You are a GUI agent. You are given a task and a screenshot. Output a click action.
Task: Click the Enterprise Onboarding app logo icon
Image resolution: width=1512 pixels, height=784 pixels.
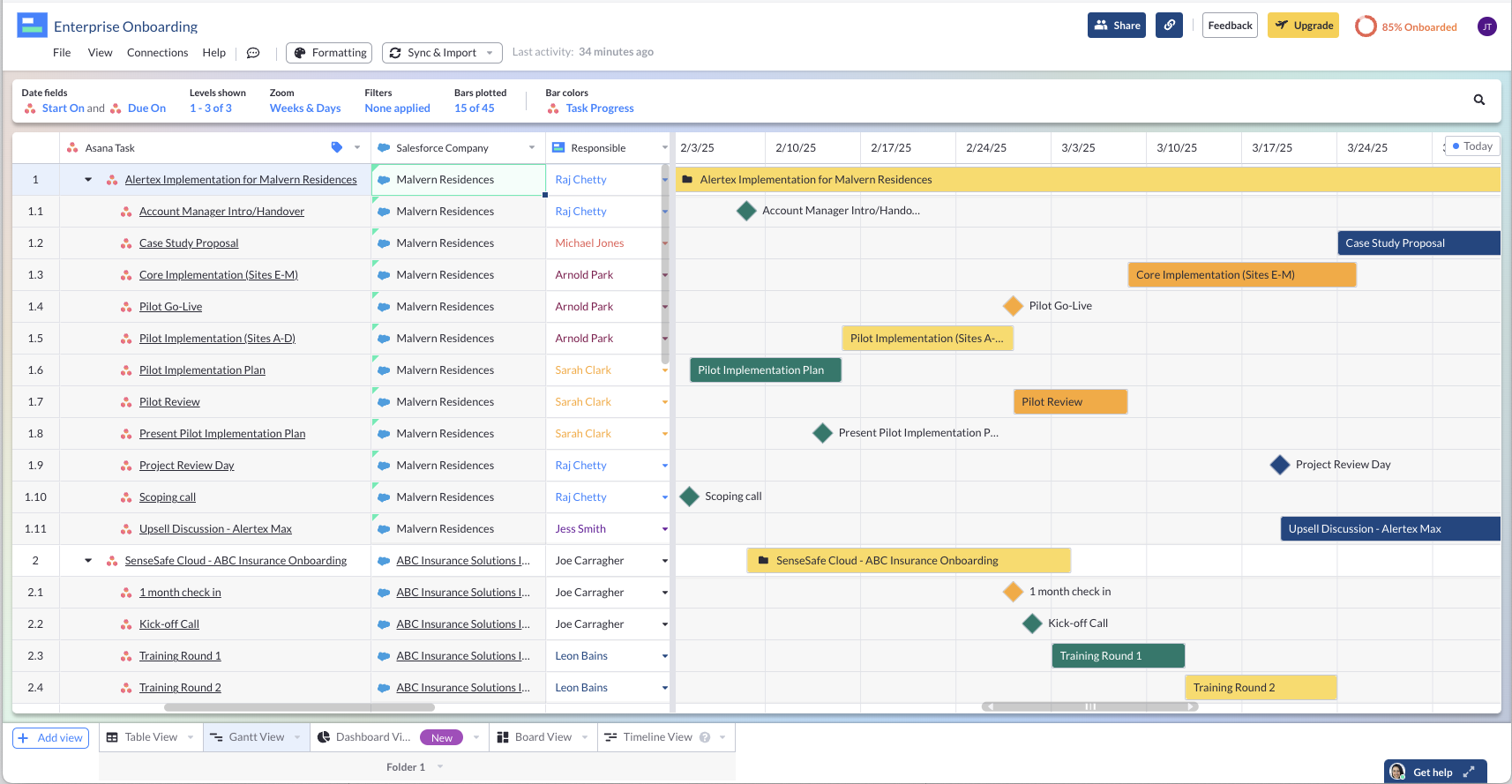(x=33, y=26)
